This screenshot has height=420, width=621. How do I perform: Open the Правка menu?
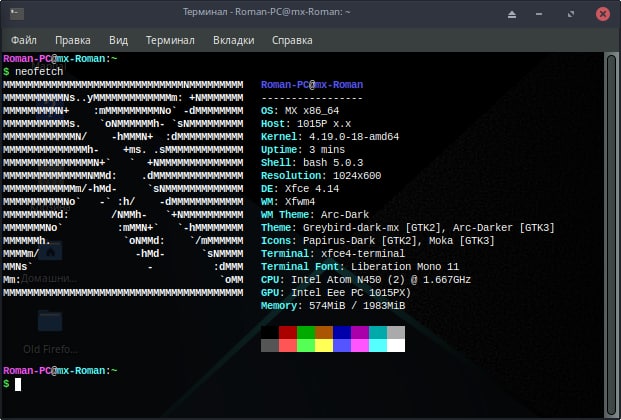72,40
